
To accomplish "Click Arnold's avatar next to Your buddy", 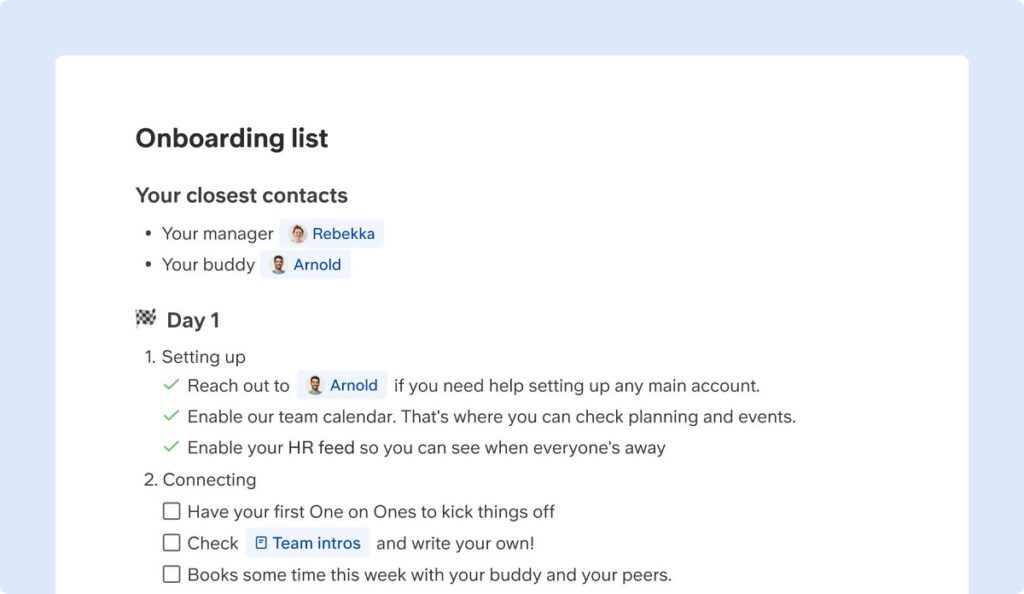I will [x=278, y=265].
